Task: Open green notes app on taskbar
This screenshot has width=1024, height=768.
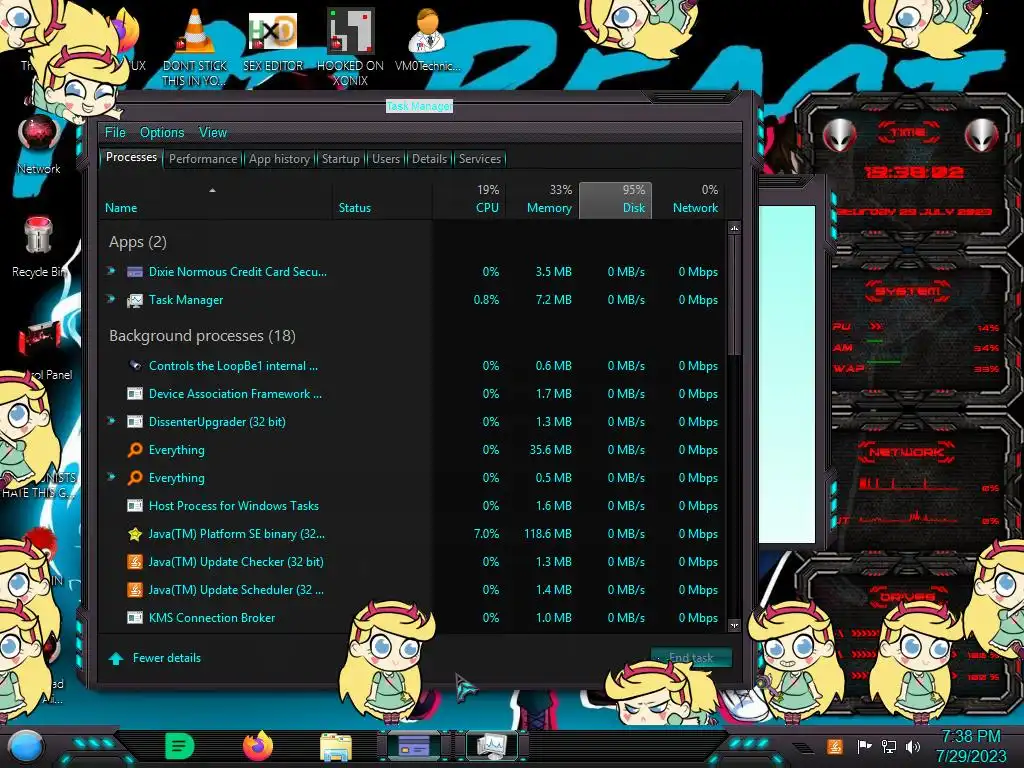Action: pyautogui.click(x=180, y=746)
